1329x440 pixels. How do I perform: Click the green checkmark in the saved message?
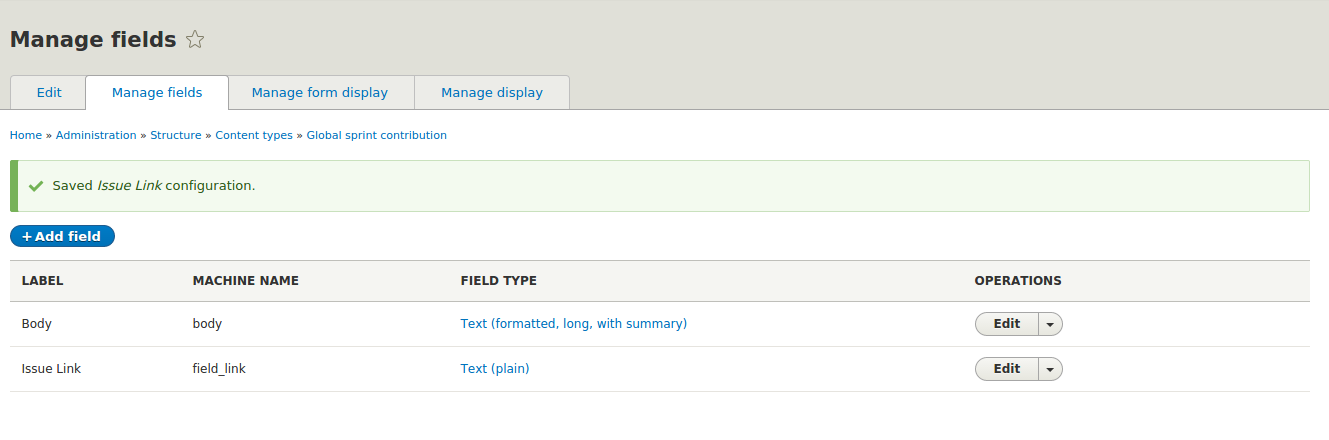(x=36, y=186)
